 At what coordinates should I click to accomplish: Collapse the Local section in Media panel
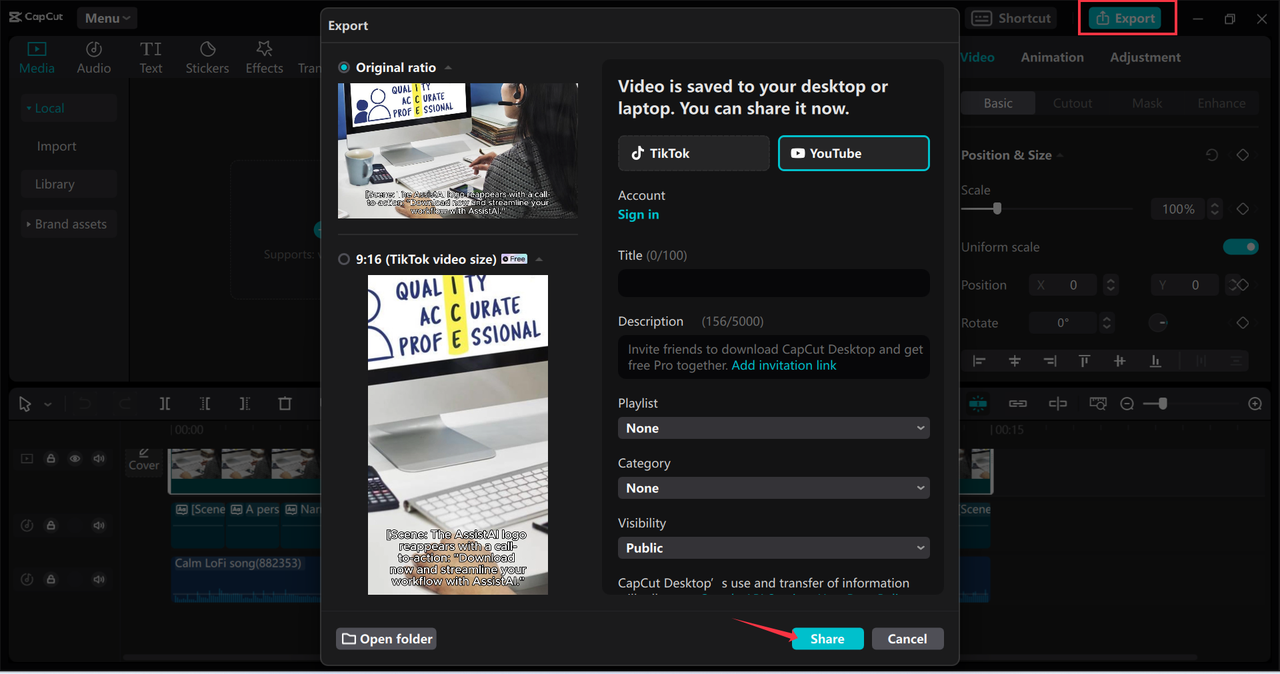coord(28,108)
